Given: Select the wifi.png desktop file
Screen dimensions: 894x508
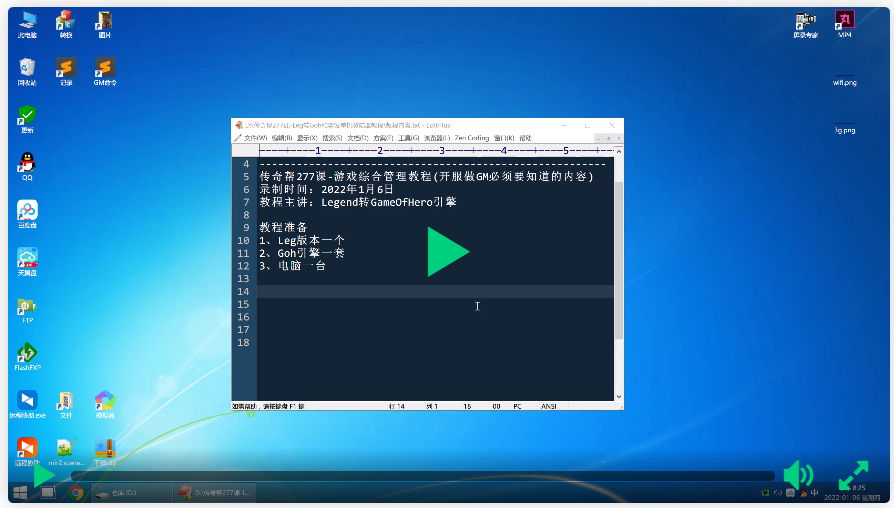Looking at the screenshot, I should (x=844, y=80).
